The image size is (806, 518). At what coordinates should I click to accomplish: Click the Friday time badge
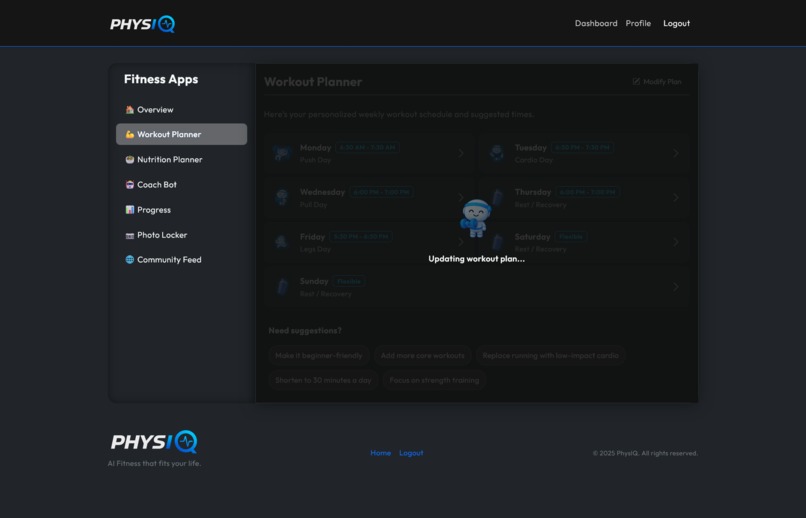(361, 237)
